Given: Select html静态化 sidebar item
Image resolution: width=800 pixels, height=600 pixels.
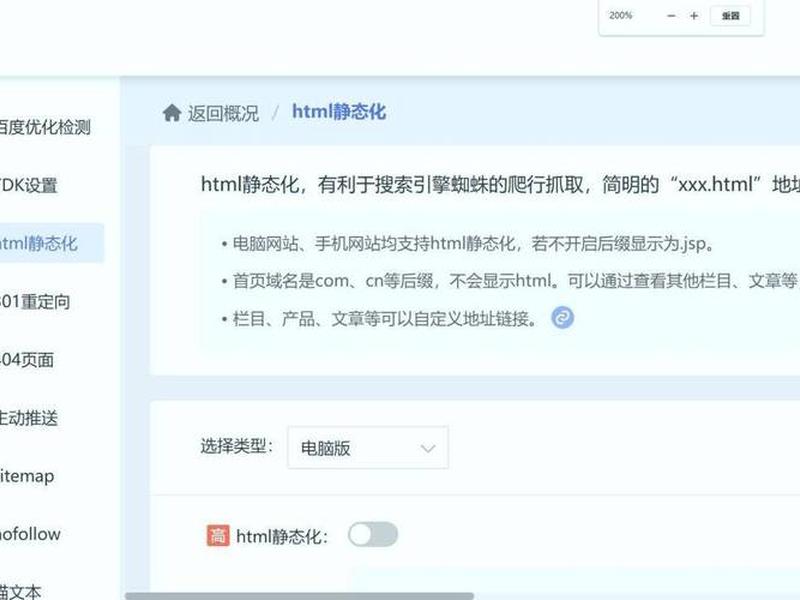Looking at the screenshot, I should coord(51,243).
